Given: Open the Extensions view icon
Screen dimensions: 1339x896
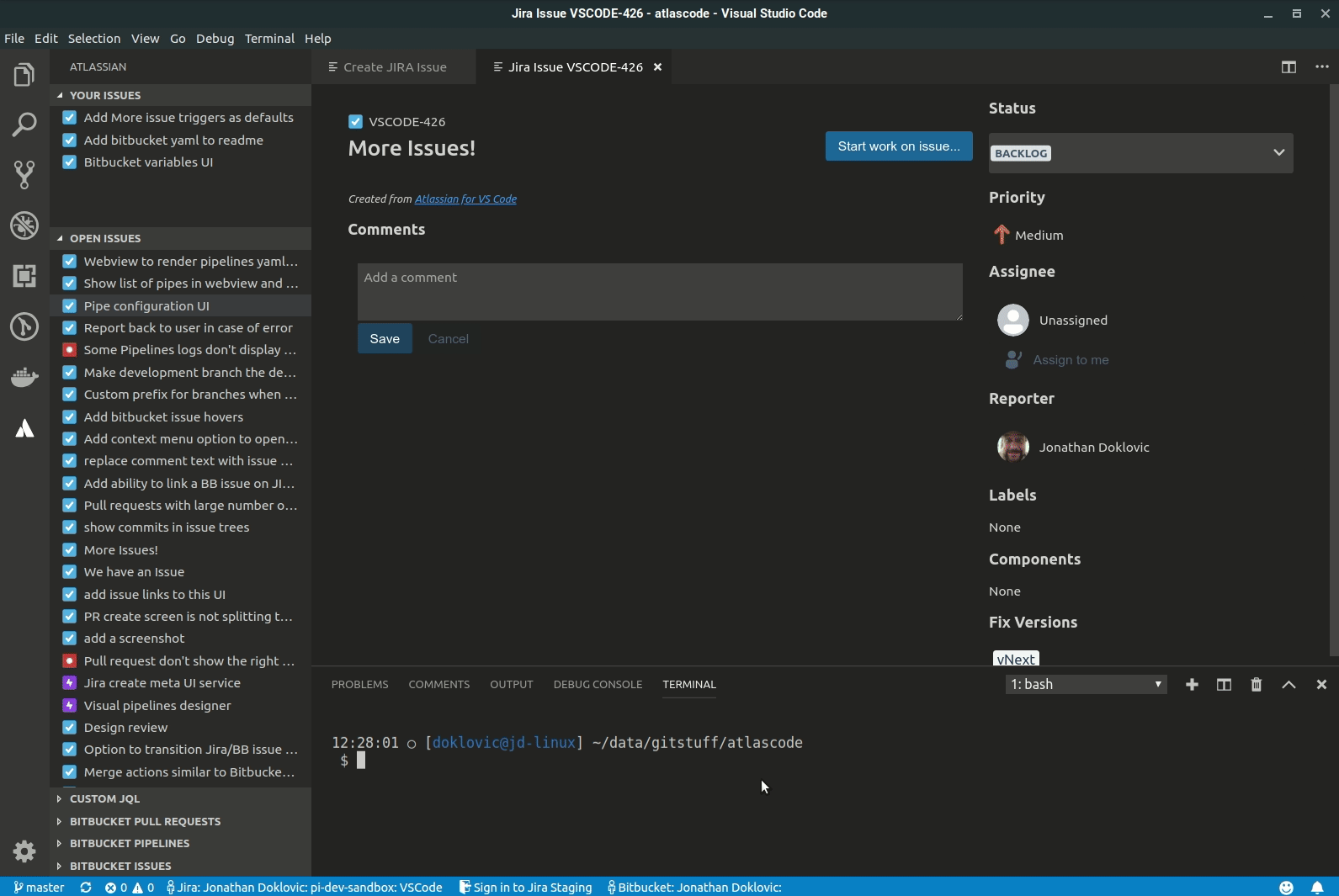Looking at the screenshot, I should [x=24, y=276].
